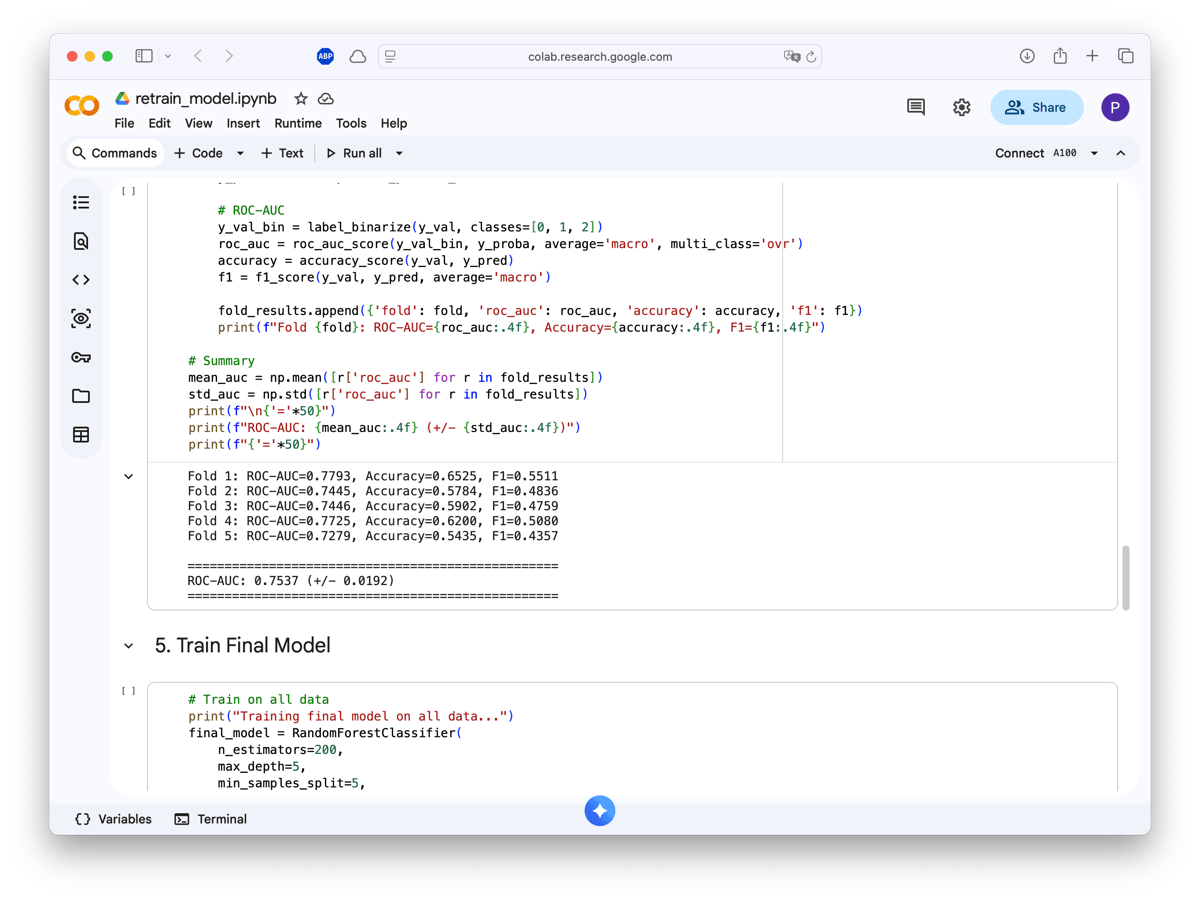Open the Insert menu
This screenshot has width=1200, height=900.
(243, 123)
